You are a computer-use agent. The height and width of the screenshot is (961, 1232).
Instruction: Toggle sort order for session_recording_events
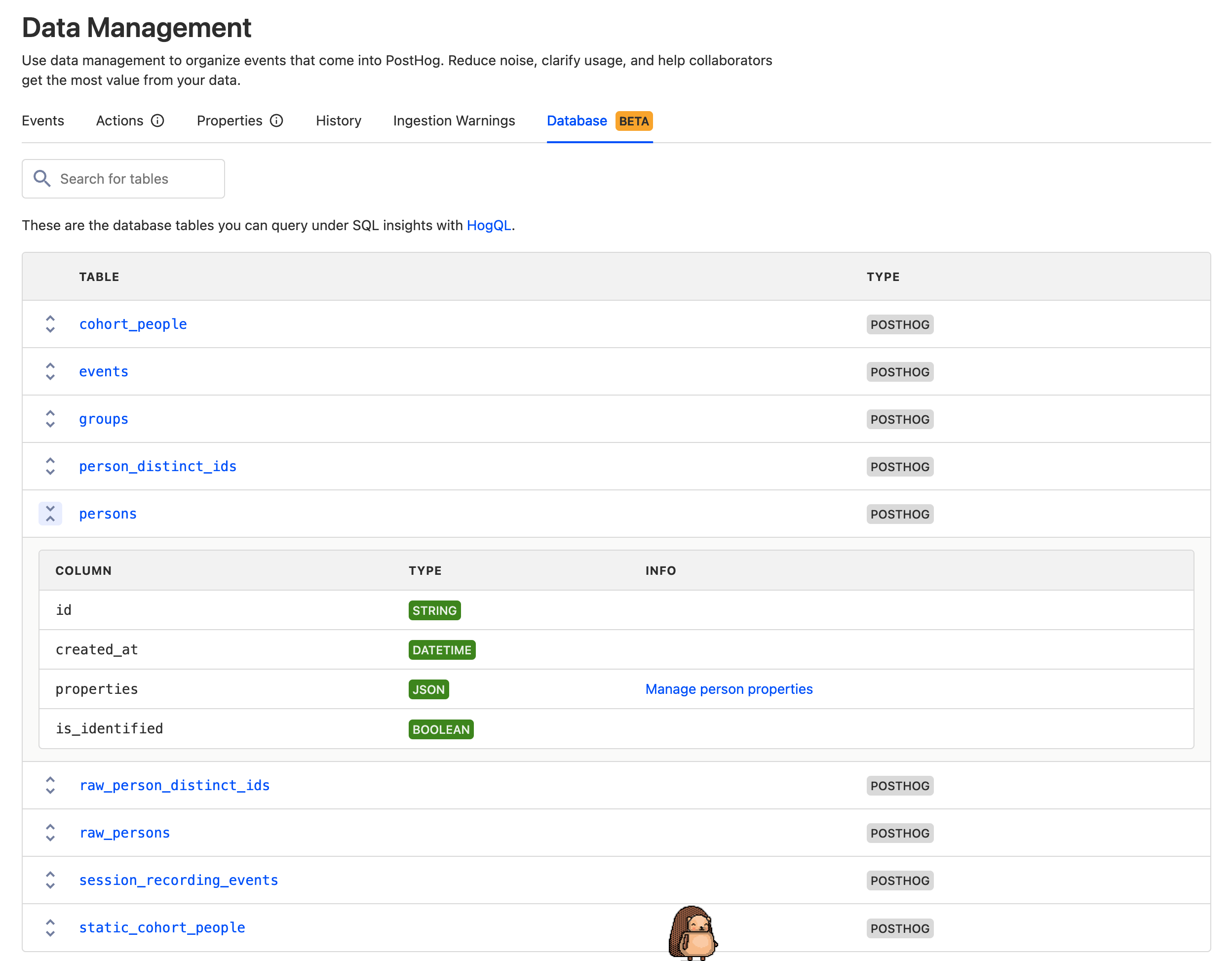click(x=50, y=880)
